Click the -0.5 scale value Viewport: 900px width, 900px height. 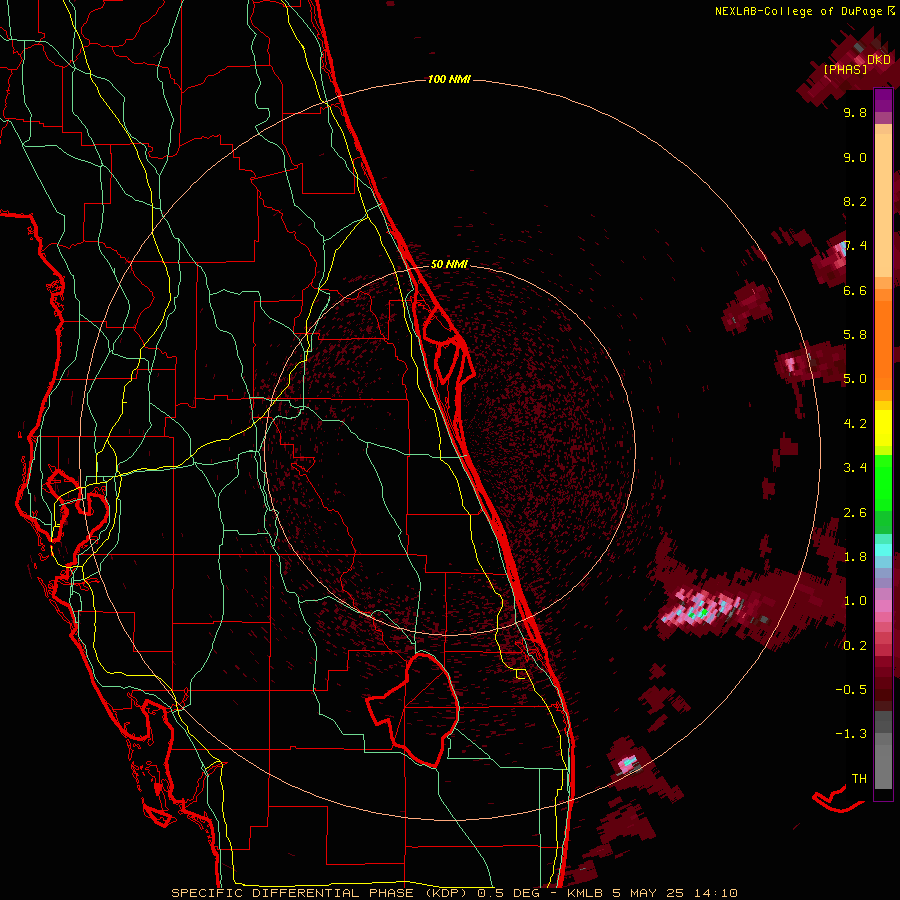[851, 690]
